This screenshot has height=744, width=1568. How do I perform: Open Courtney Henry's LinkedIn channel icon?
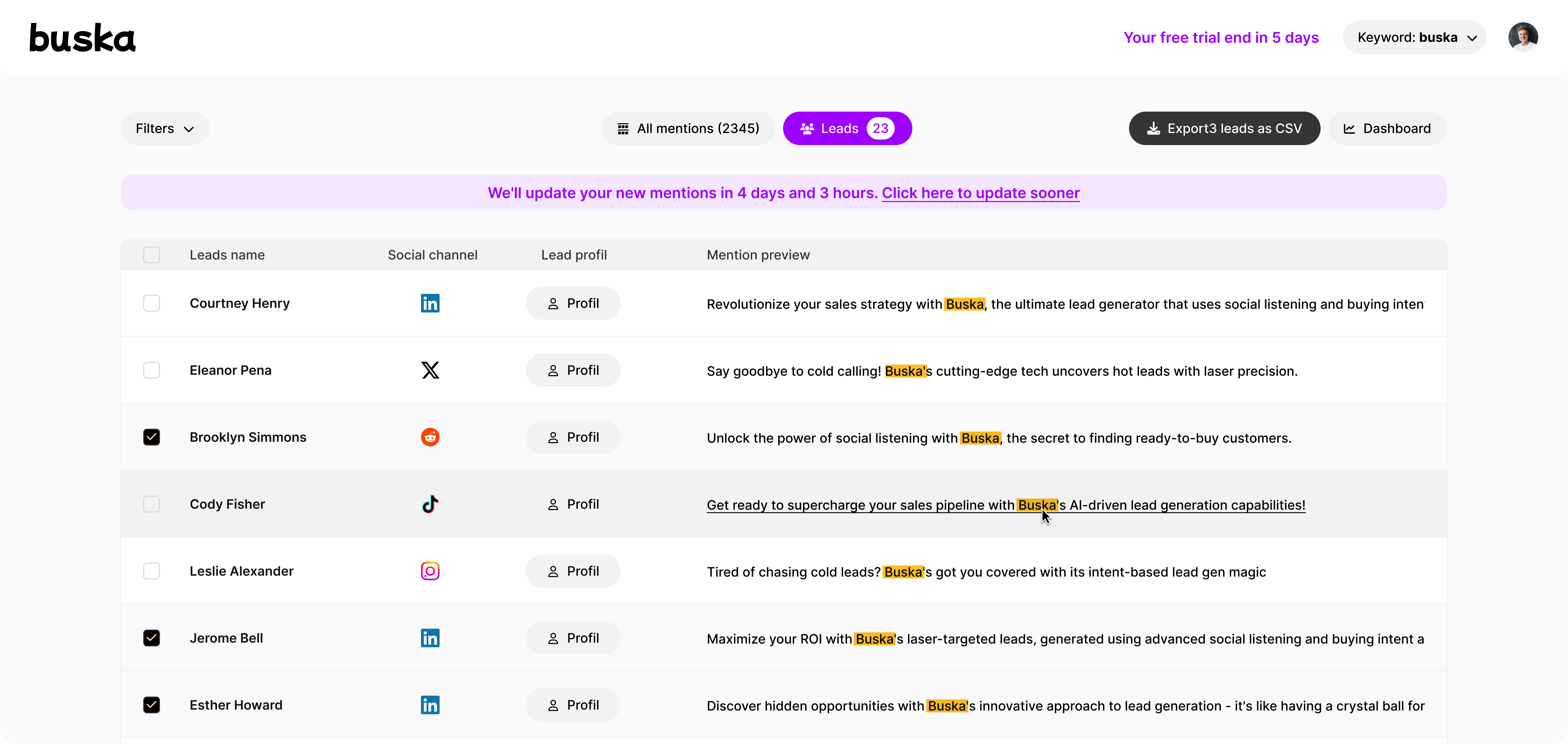point(430,303)
